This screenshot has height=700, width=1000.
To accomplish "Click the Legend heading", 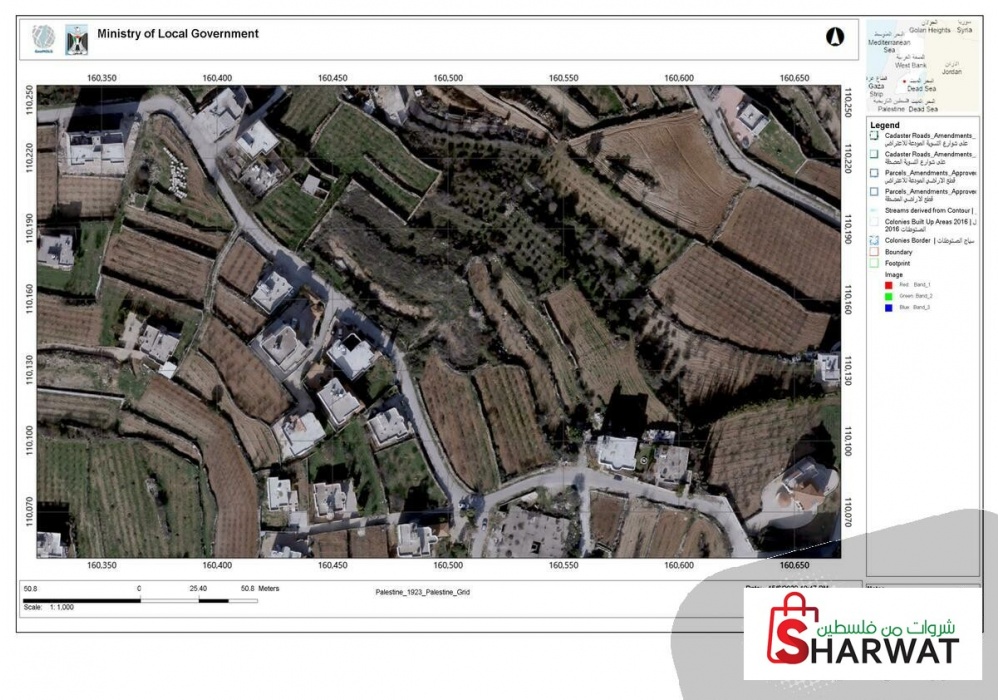I will click(x=885, y=125).
